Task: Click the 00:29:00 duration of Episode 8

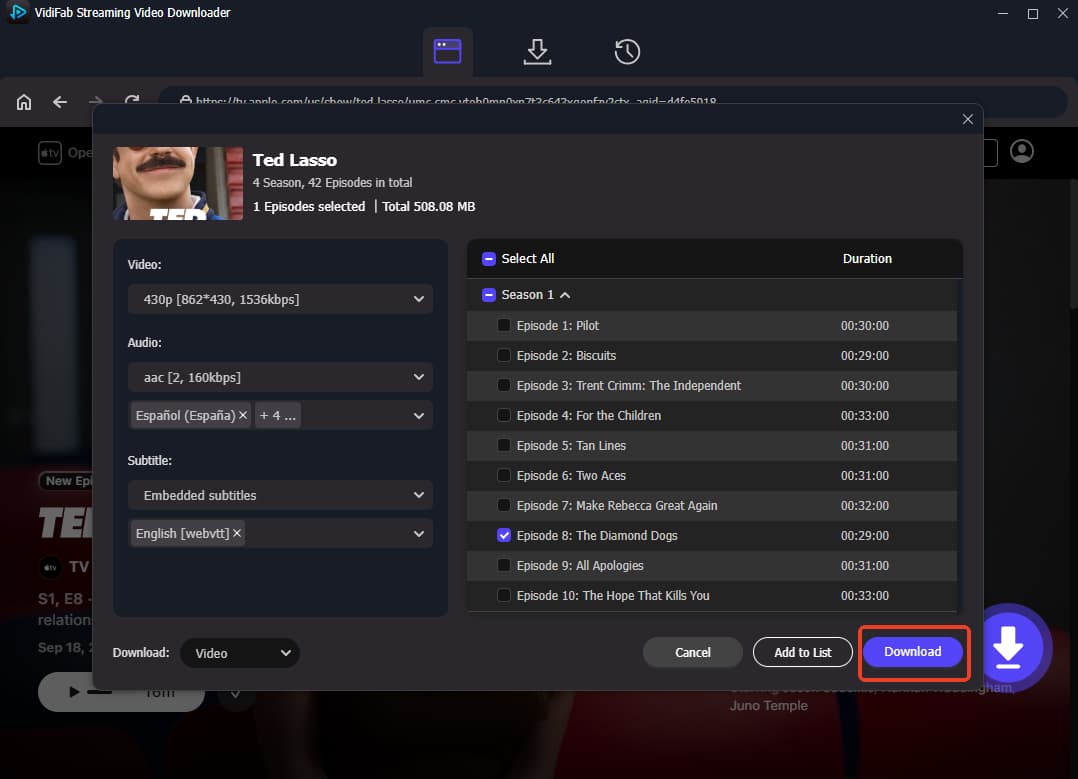Action: pos(864,536)
